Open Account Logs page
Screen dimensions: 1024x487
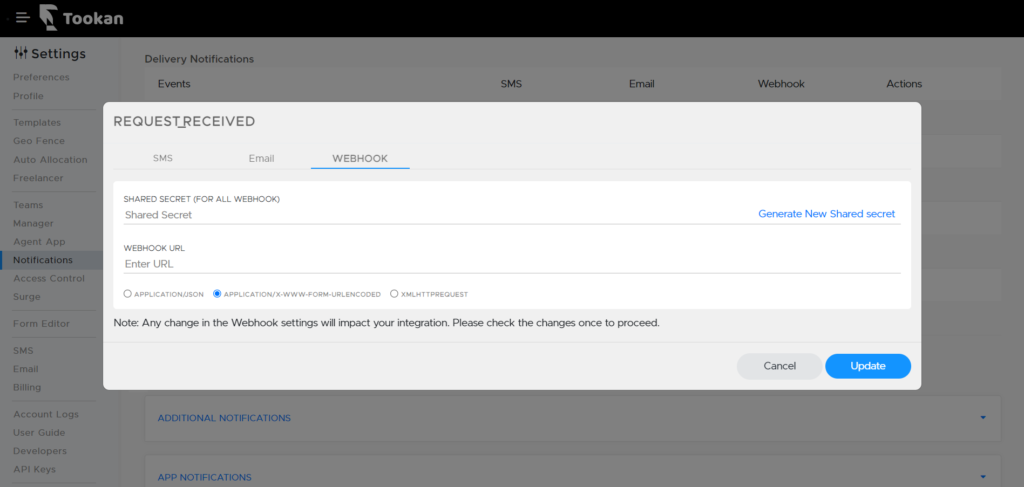46,414
